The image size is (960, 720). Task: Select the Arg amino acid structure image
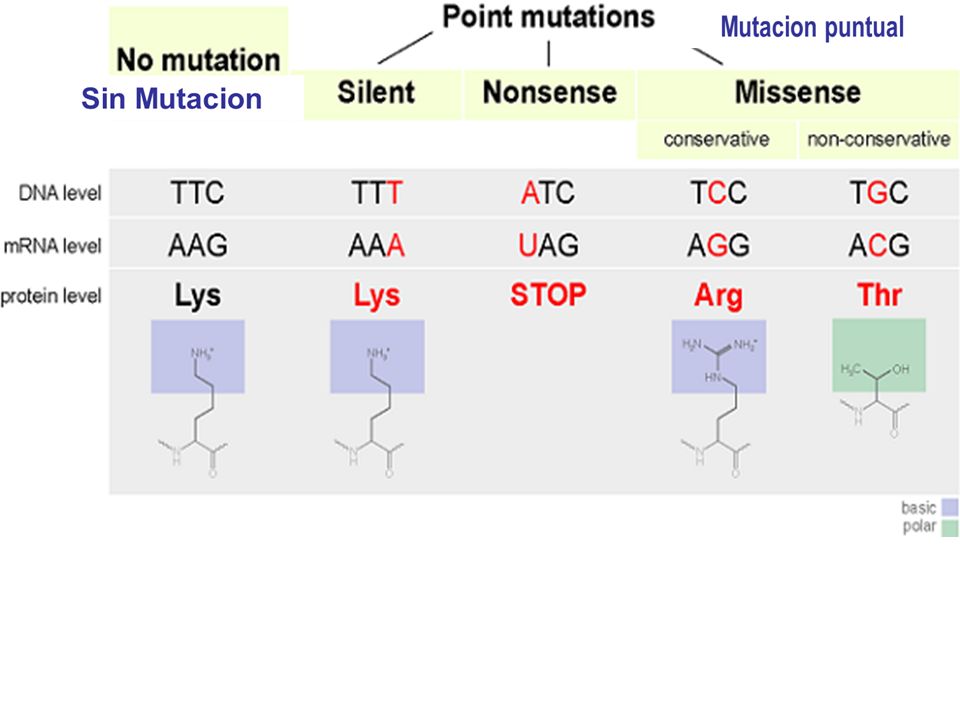point(718,399)
